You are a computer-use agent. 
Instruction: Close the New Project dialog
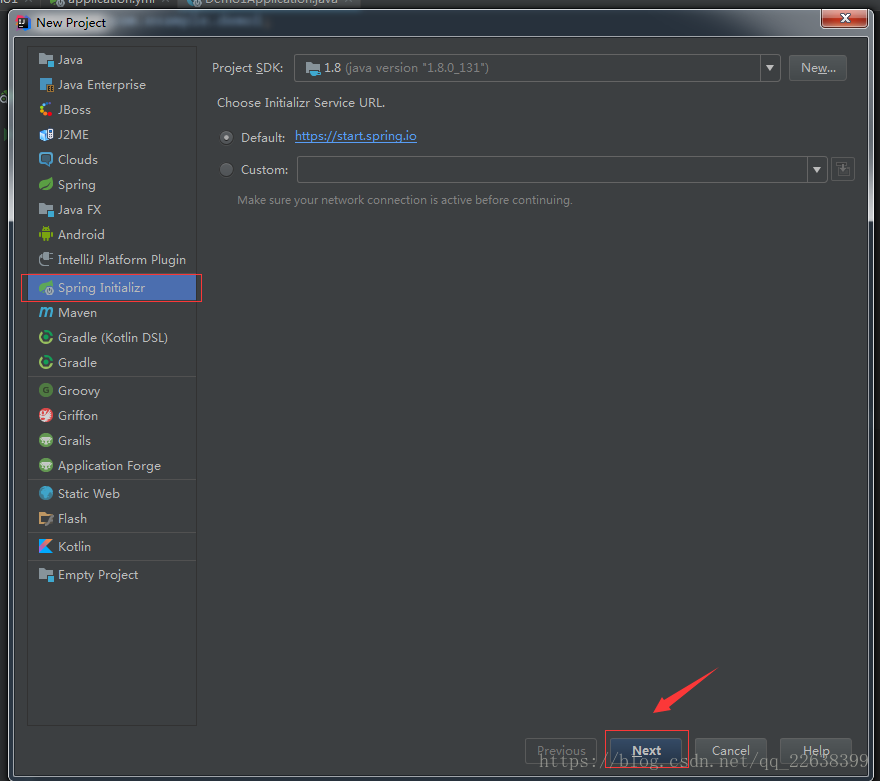coord(845,18)
